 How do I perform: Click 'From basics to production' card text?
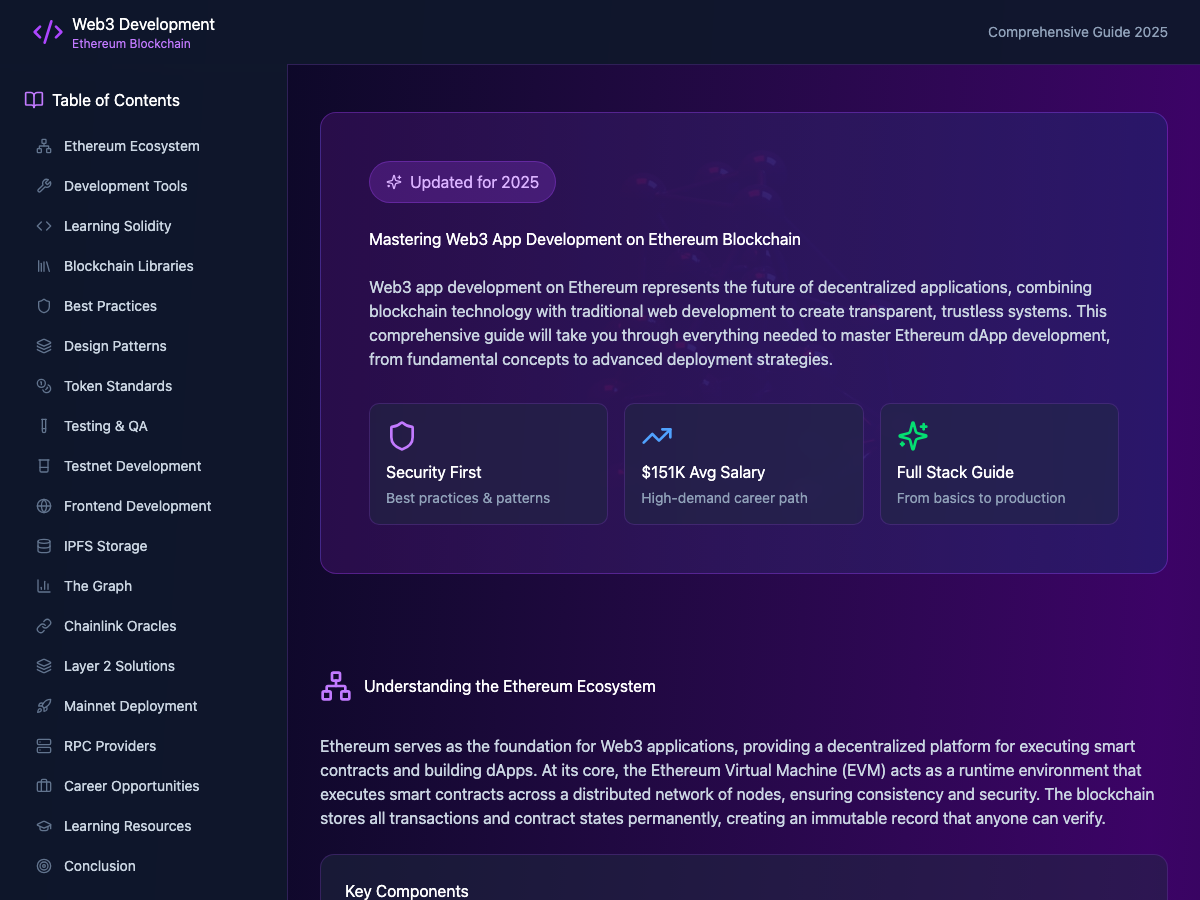coord(981,498)
